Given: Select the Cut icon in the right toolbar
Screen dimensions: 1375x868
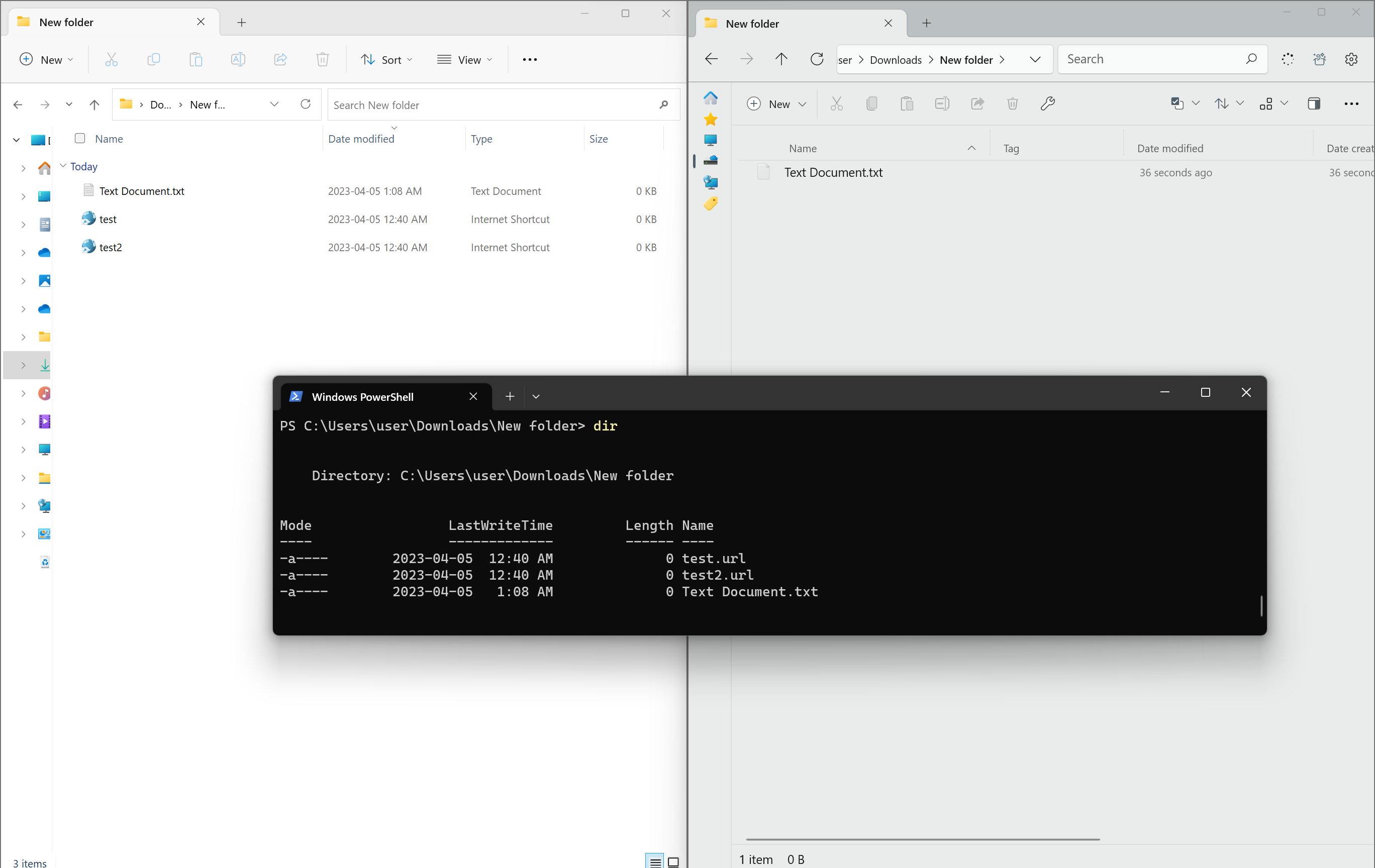Looking at the screenshot, I should coord(837,103).
